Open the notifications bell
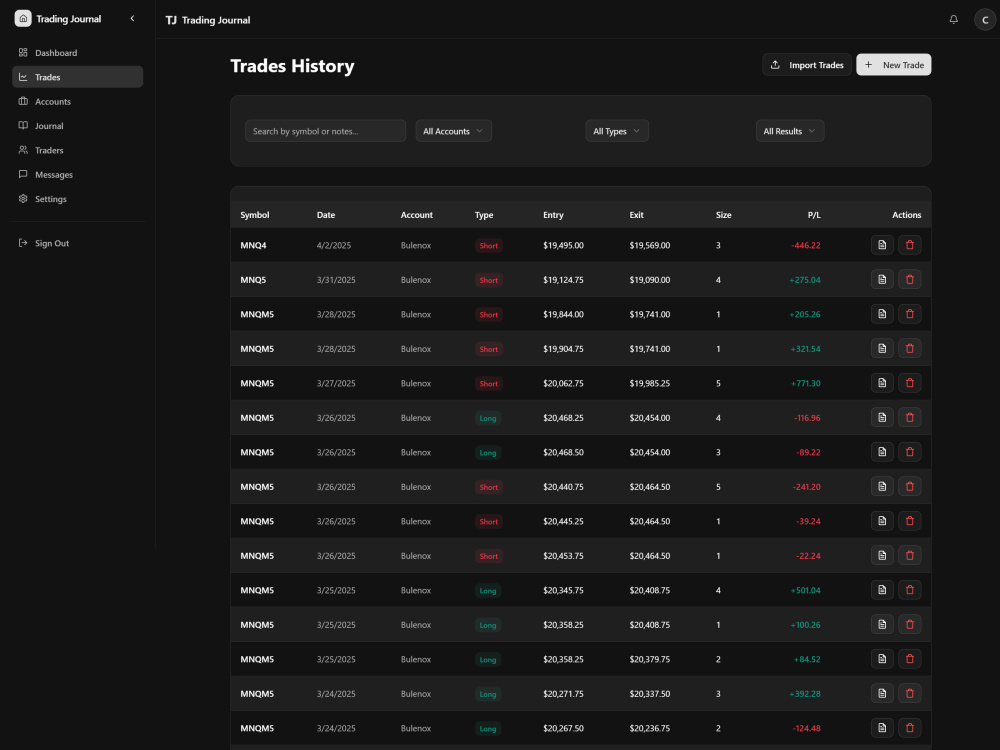This screenshot has height=750, width=1000. [x=953, y=20]
